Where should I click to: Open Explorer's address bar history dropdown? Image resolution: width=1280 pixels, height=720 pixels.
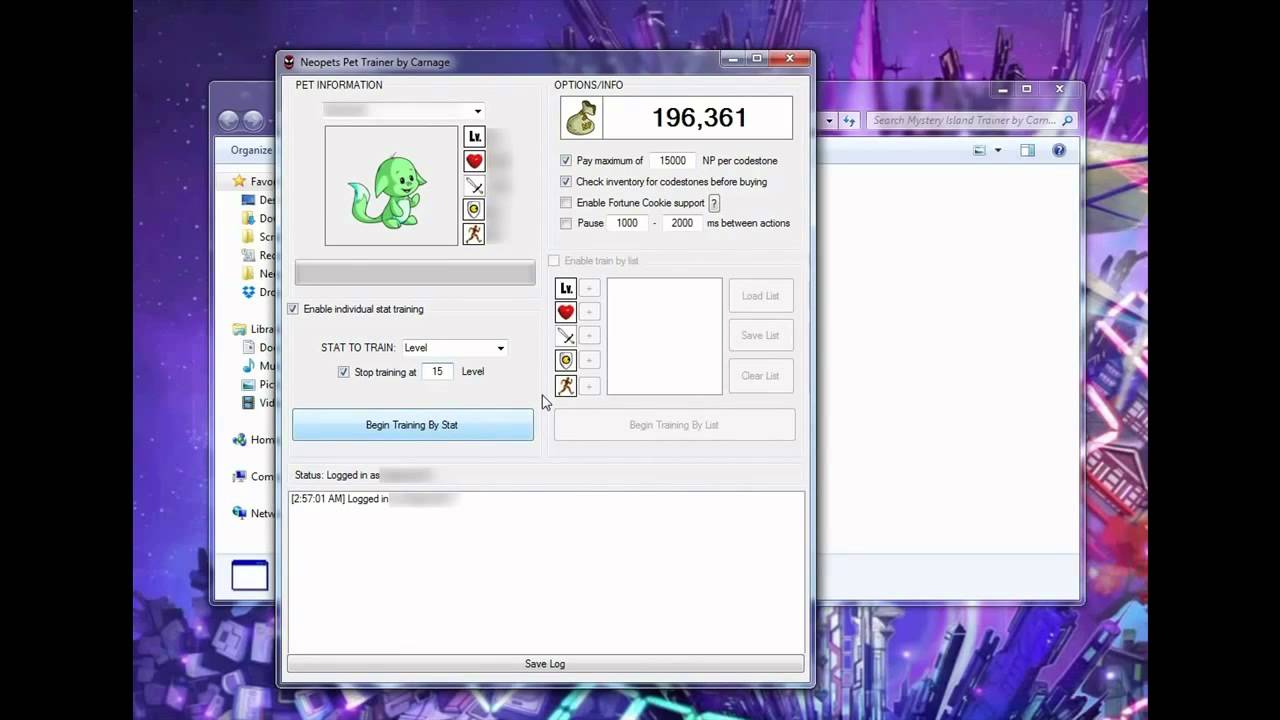[828, 121]
